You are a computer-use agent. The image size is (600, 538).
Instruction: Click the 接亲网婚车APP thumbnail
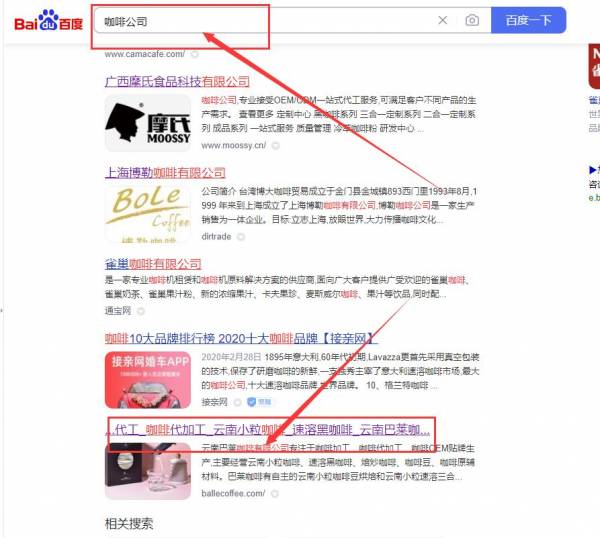coord(148,380)
